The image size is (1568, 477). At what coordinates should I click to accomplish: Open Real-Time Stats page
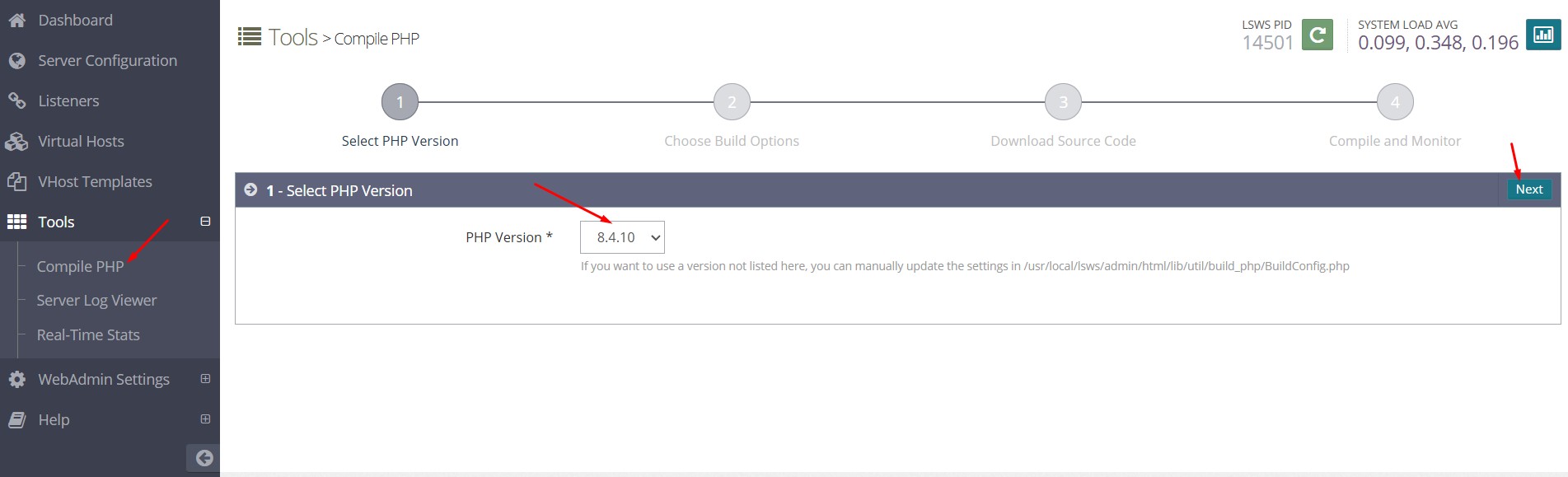88,335
